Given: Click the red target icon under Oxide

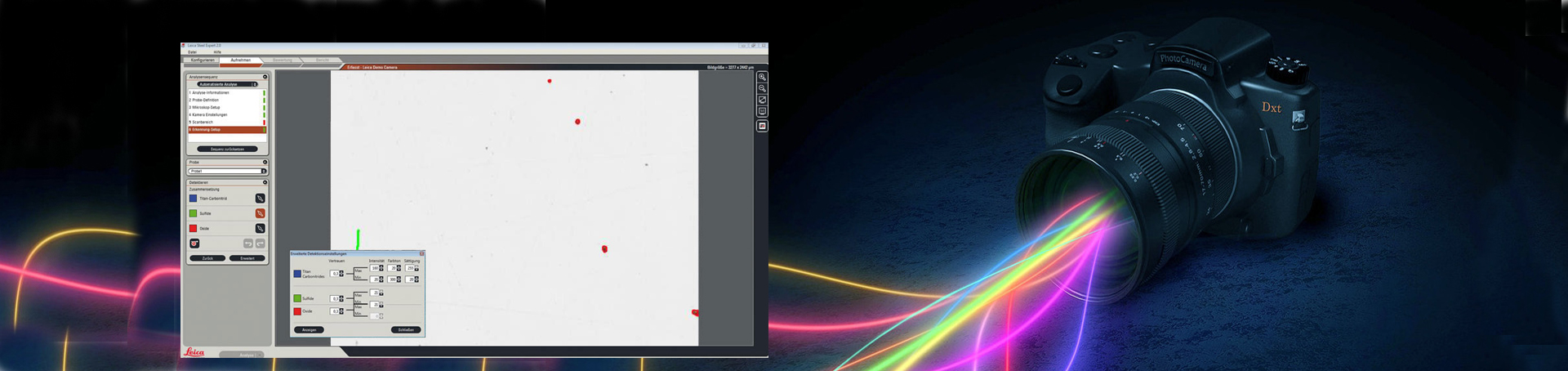Looking at the screenshot, I should coord(194,244).
